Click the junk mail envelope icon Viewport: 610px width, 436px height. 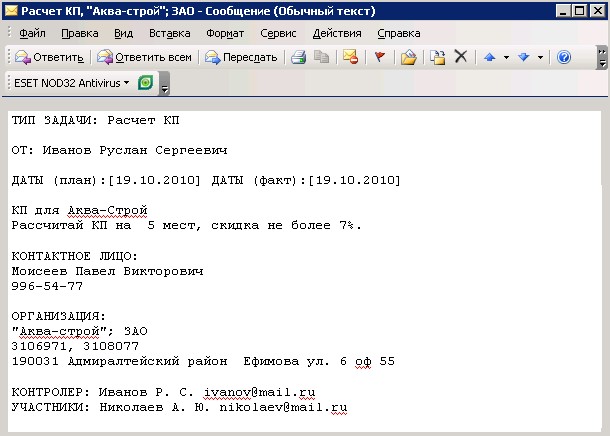(351, 57)
